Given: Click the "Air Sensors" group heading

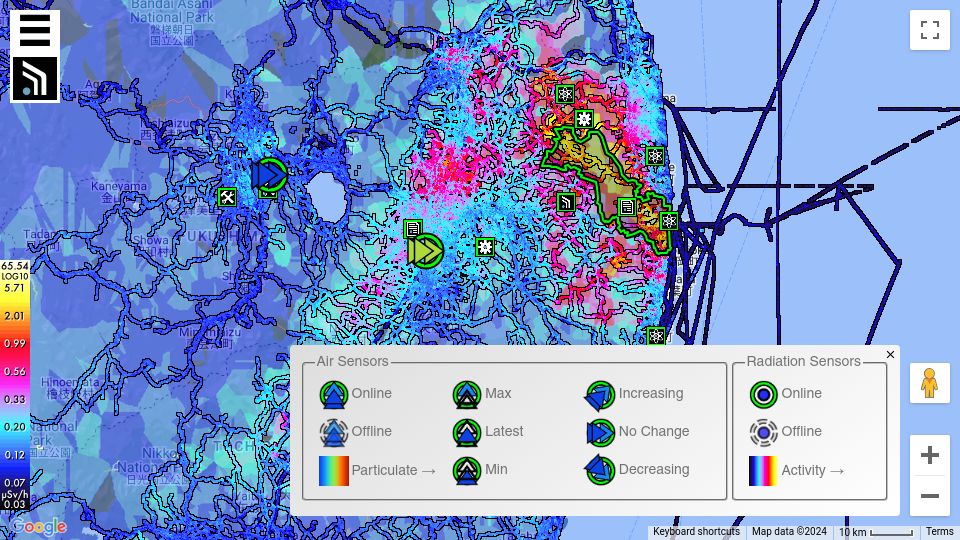Looking at the screenshot, I should click(352, 361).
